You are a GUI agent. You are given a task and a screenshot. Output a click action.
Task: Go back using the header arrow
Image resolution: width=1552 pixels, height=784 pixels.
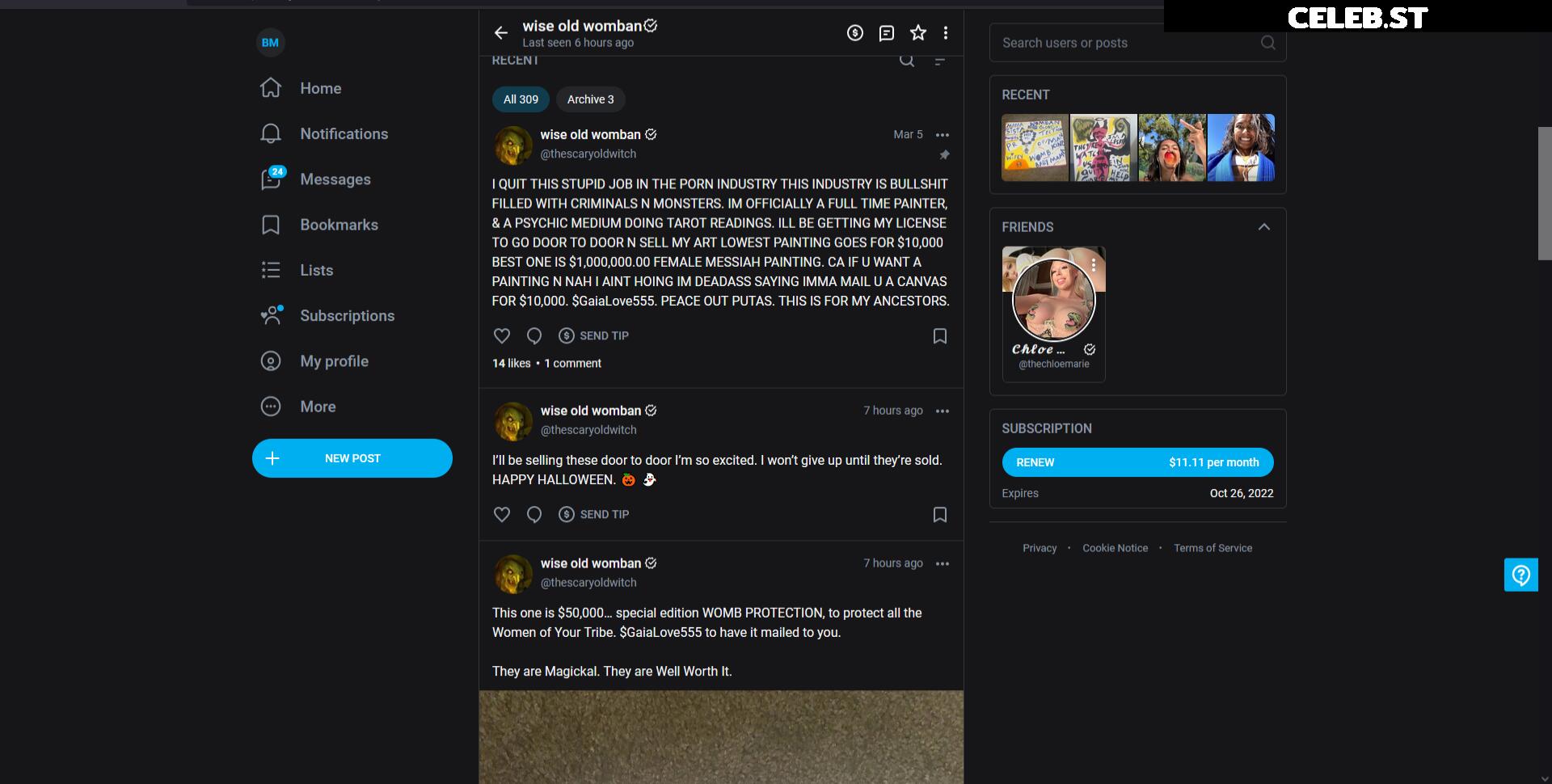point(501,33)
